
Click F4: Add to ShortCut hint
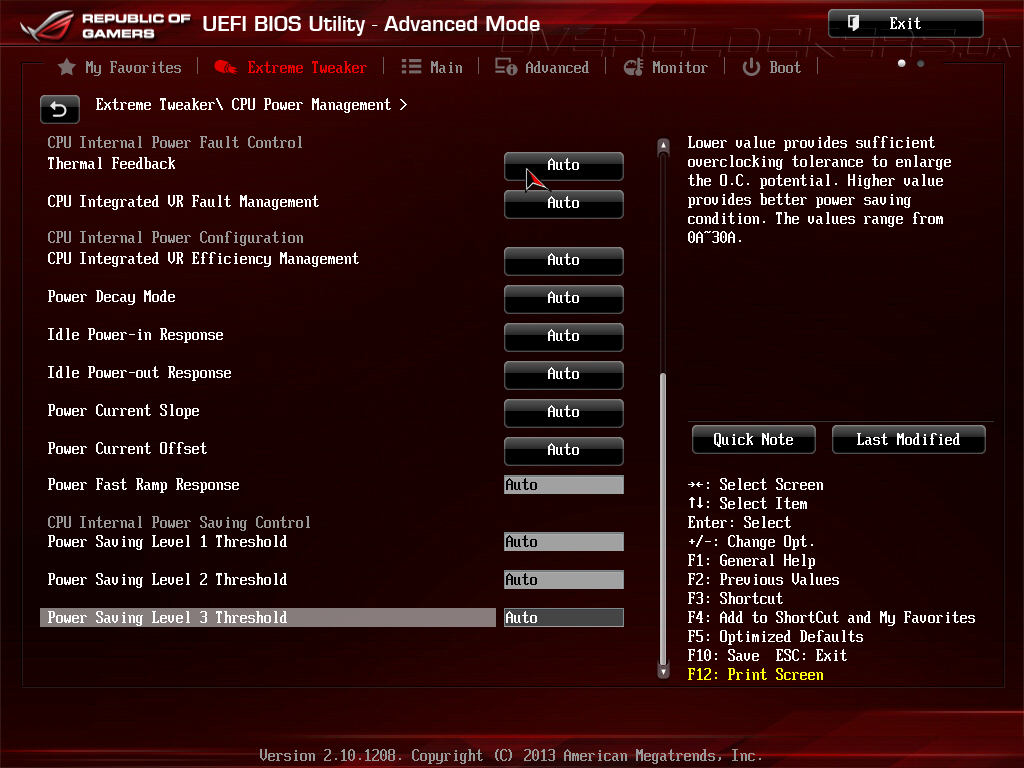coord(831,618)
